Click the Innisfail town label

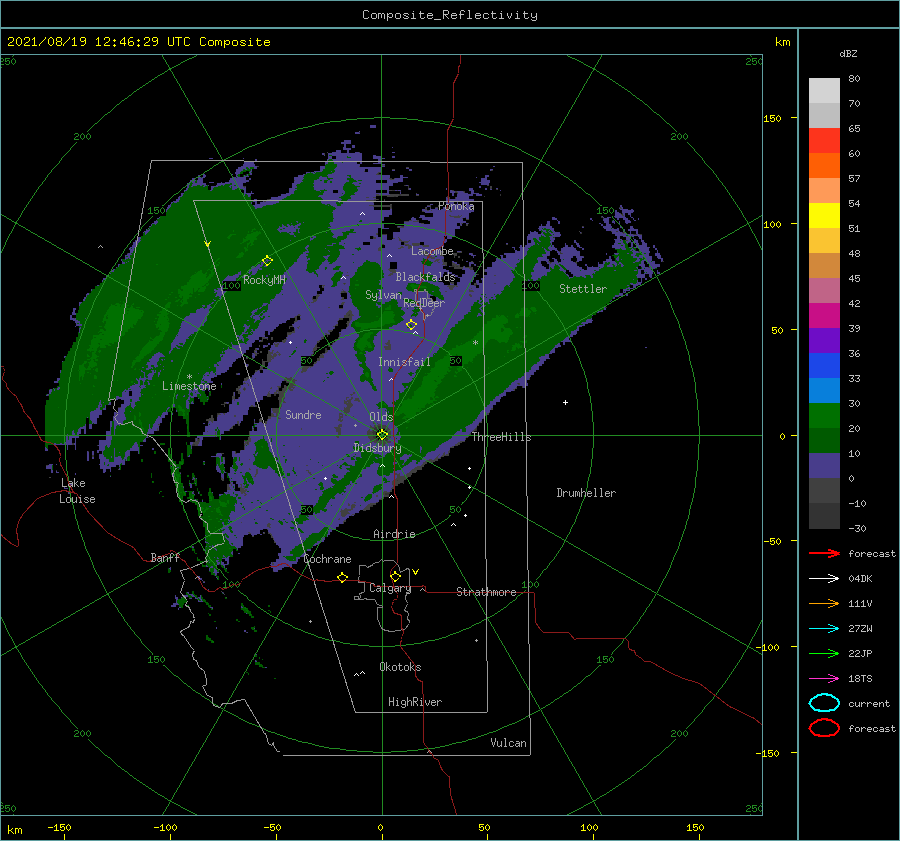[404, 362]
